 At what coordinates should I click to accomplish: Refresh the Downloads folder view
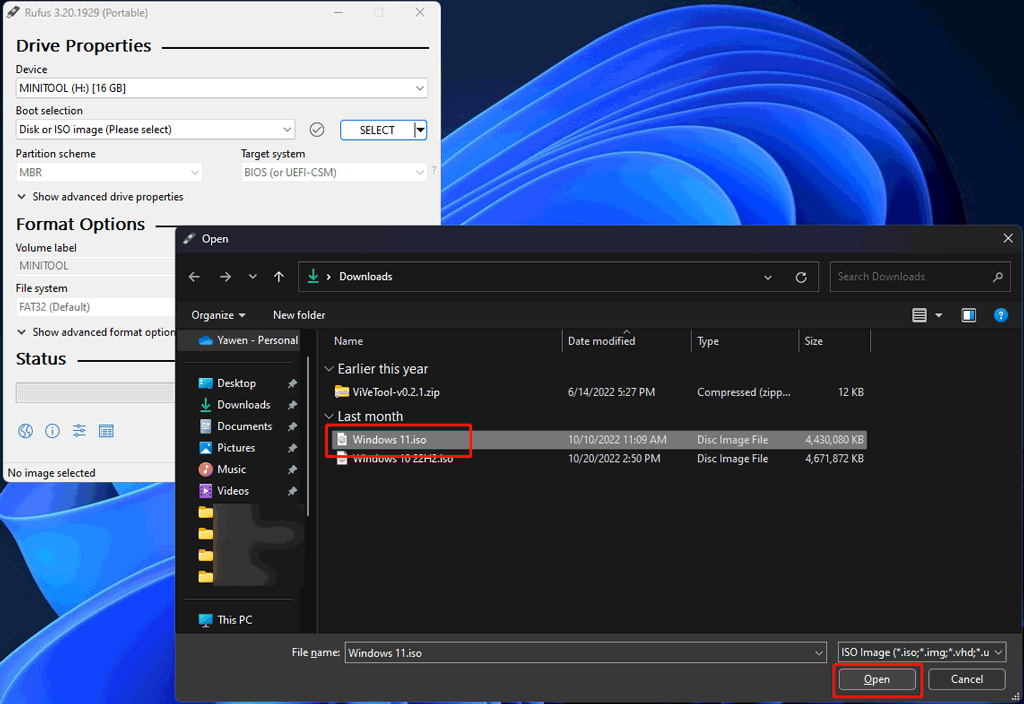(x=801, y=276)
